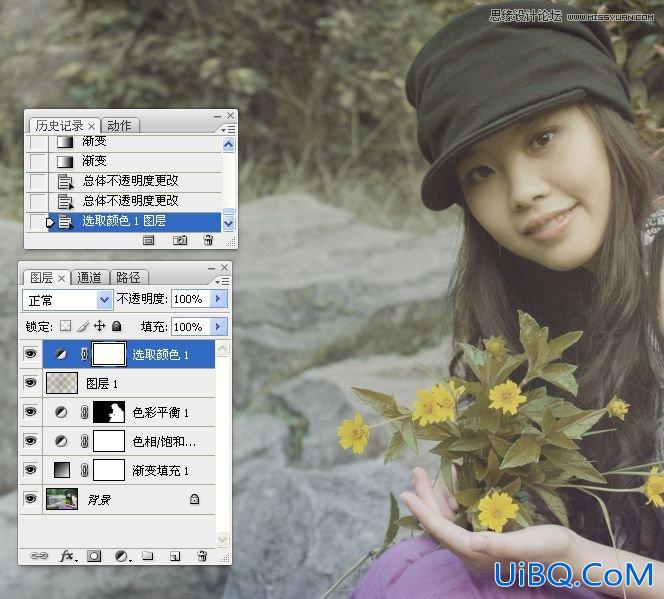Toggle visibility of 色彩平衡 1 layer
Screen dimensions: 664x599
(30, 411)
